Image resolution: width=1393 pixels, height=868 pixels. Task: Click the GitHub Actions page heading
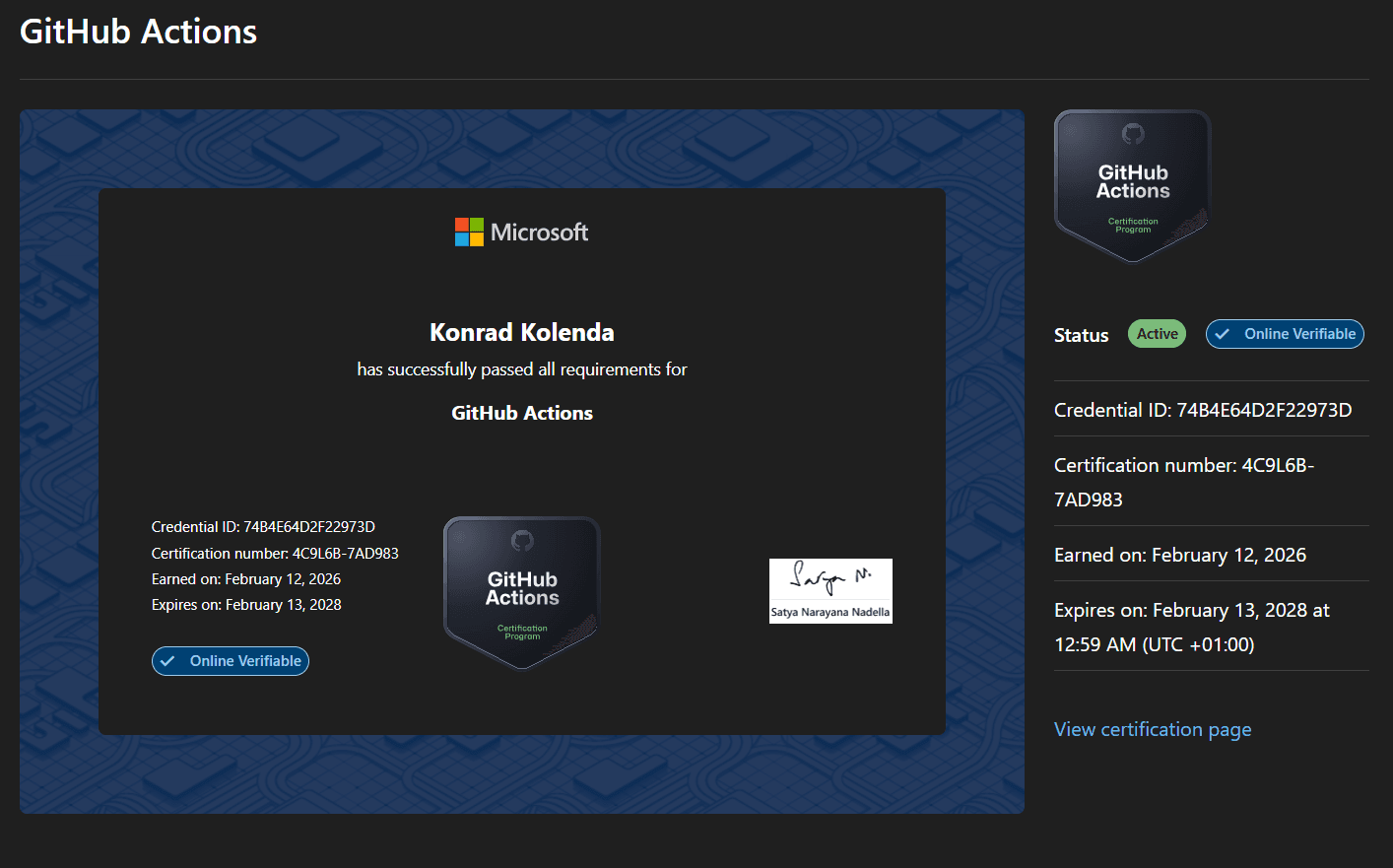(x=138, y=32)
